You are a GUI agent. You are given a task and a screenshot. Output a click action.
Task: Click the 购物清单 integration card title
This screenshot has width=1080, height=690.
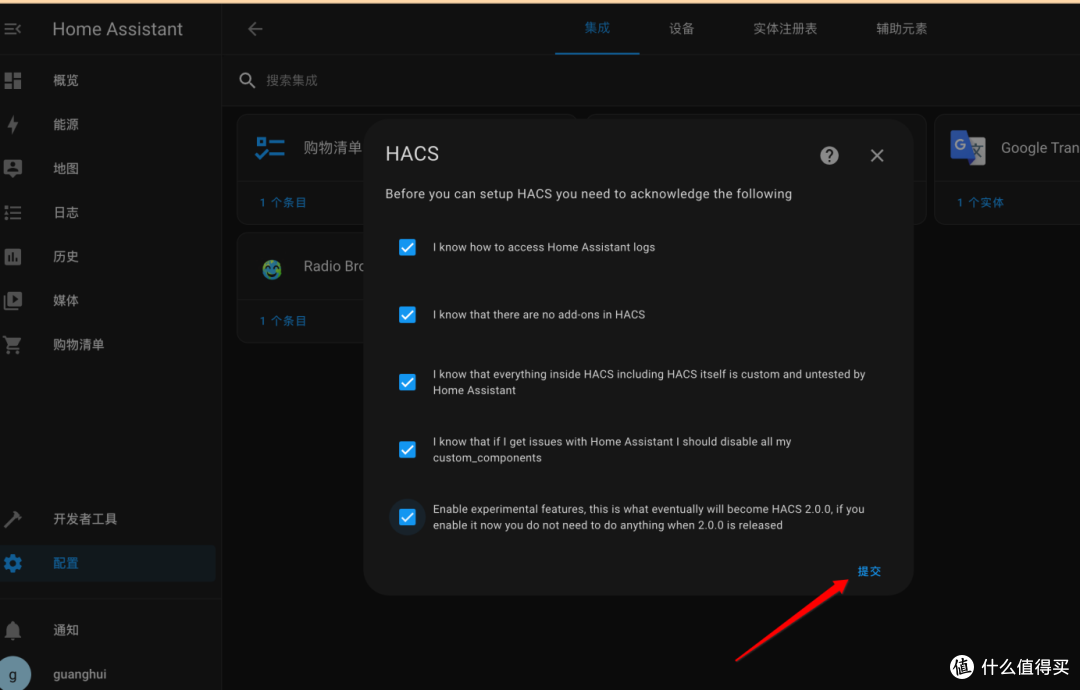(333, 148)
